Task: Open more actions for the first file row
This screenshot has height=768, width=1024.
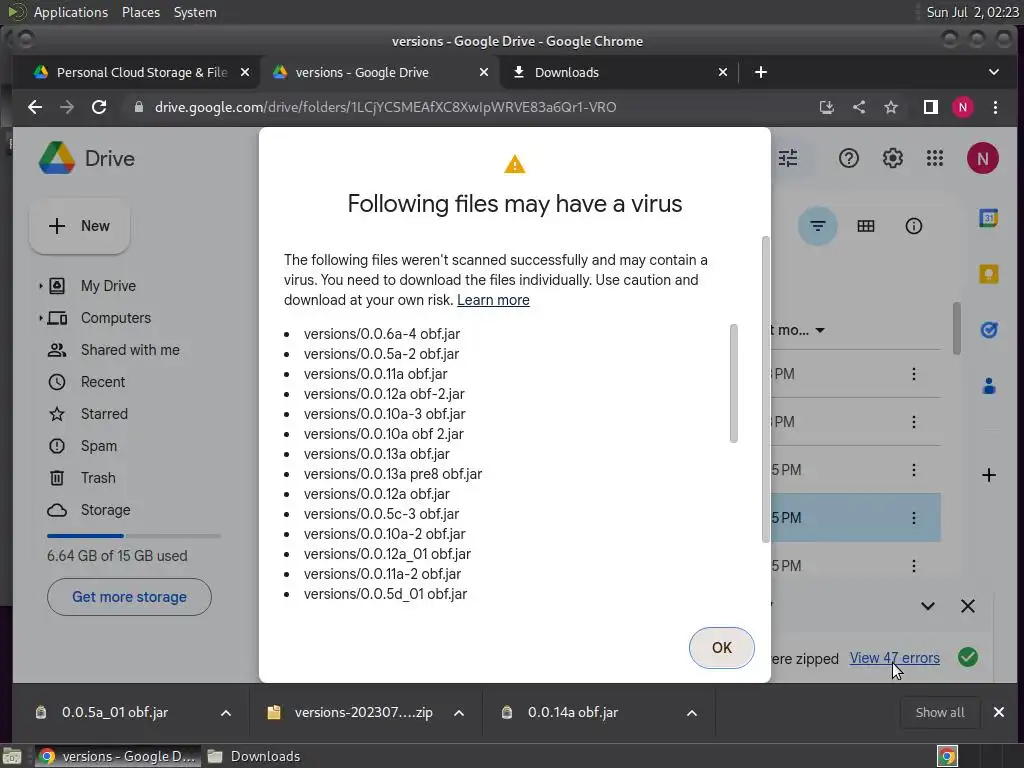Action: (x=913, y=374)
